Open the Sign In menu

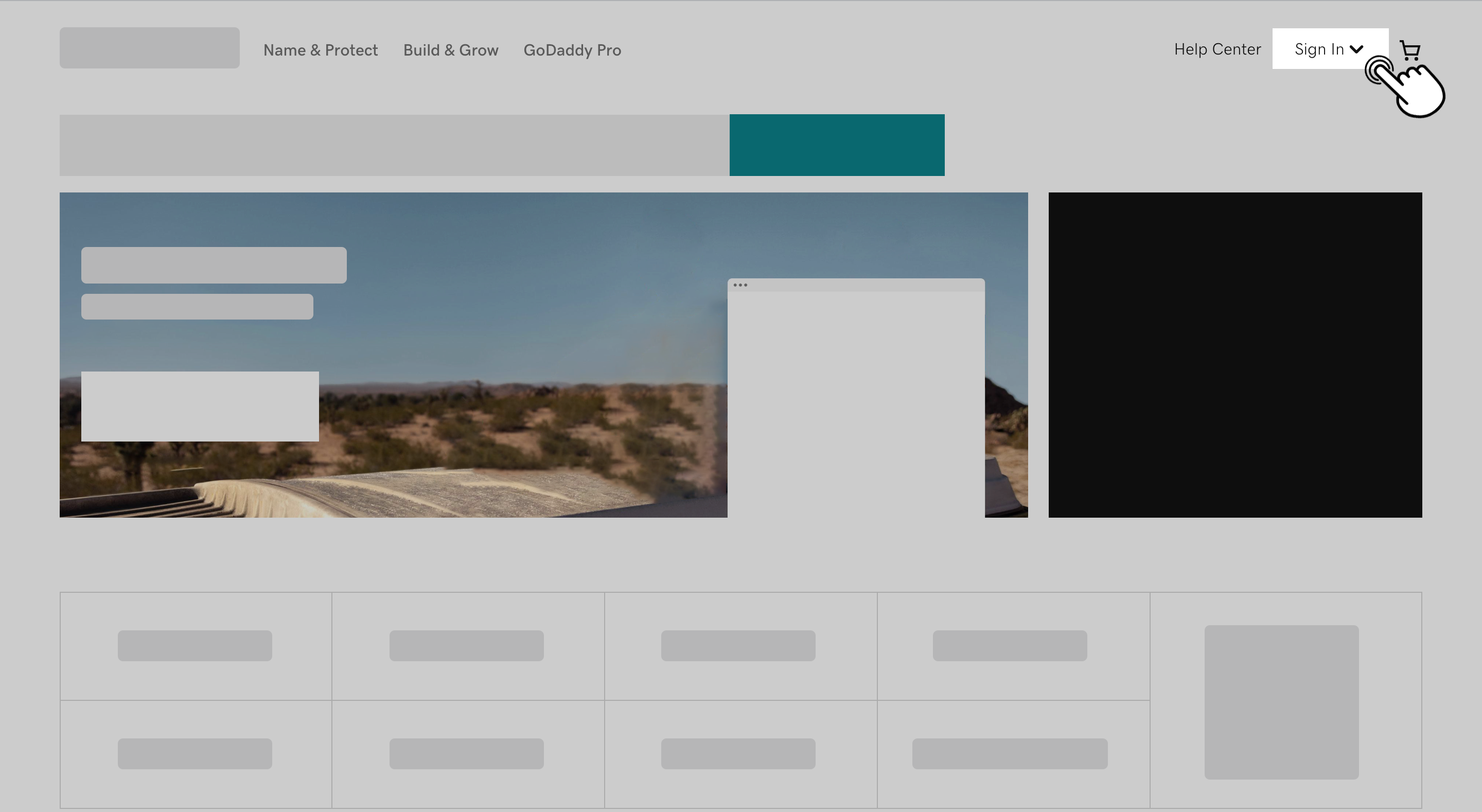pos(1319,49)
